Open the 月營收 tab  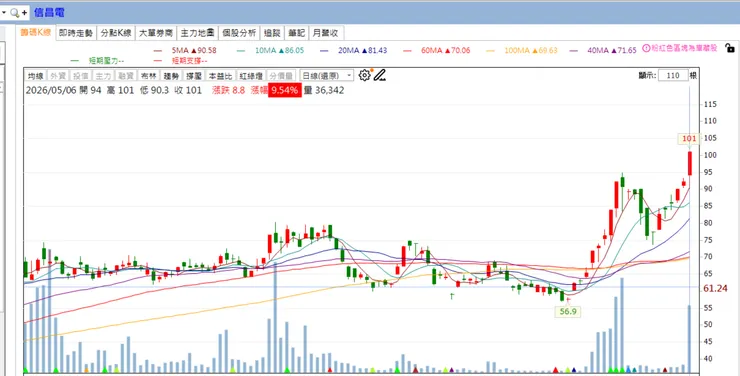pos(326,33)
